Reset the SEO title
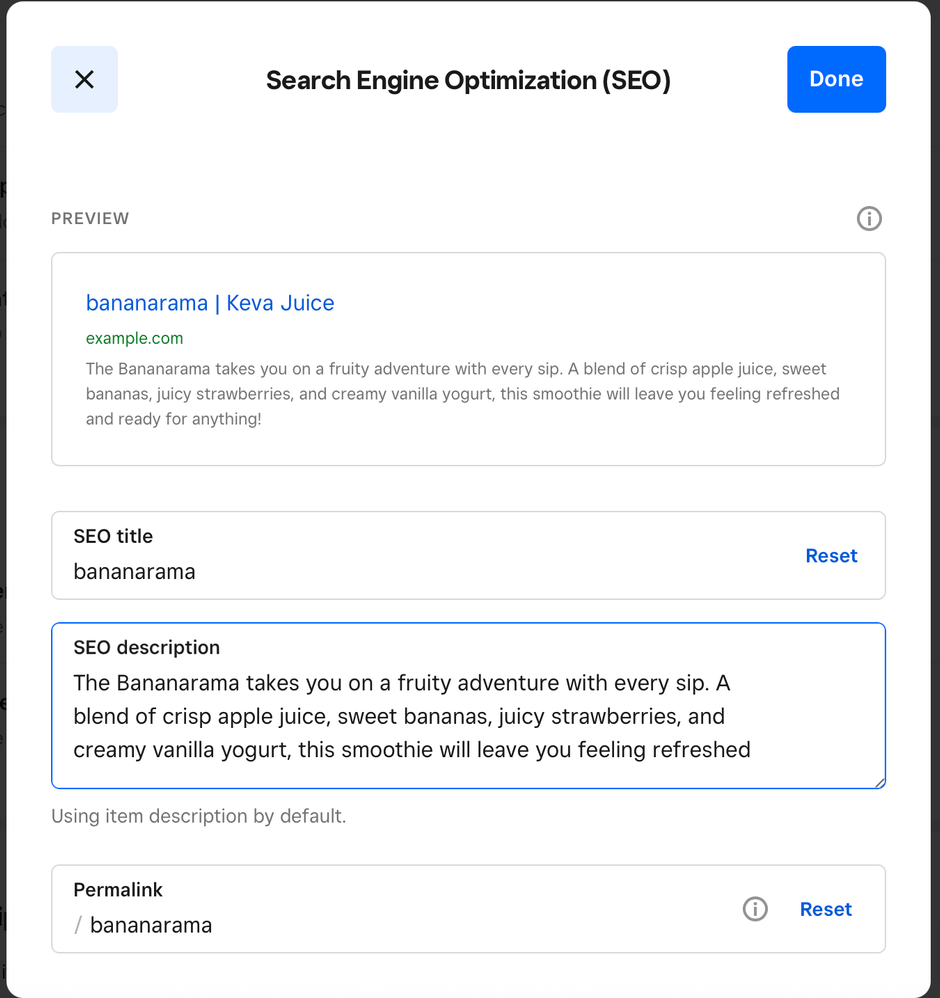This screenshot has height=998, width=940. click(x=831, y=556)
